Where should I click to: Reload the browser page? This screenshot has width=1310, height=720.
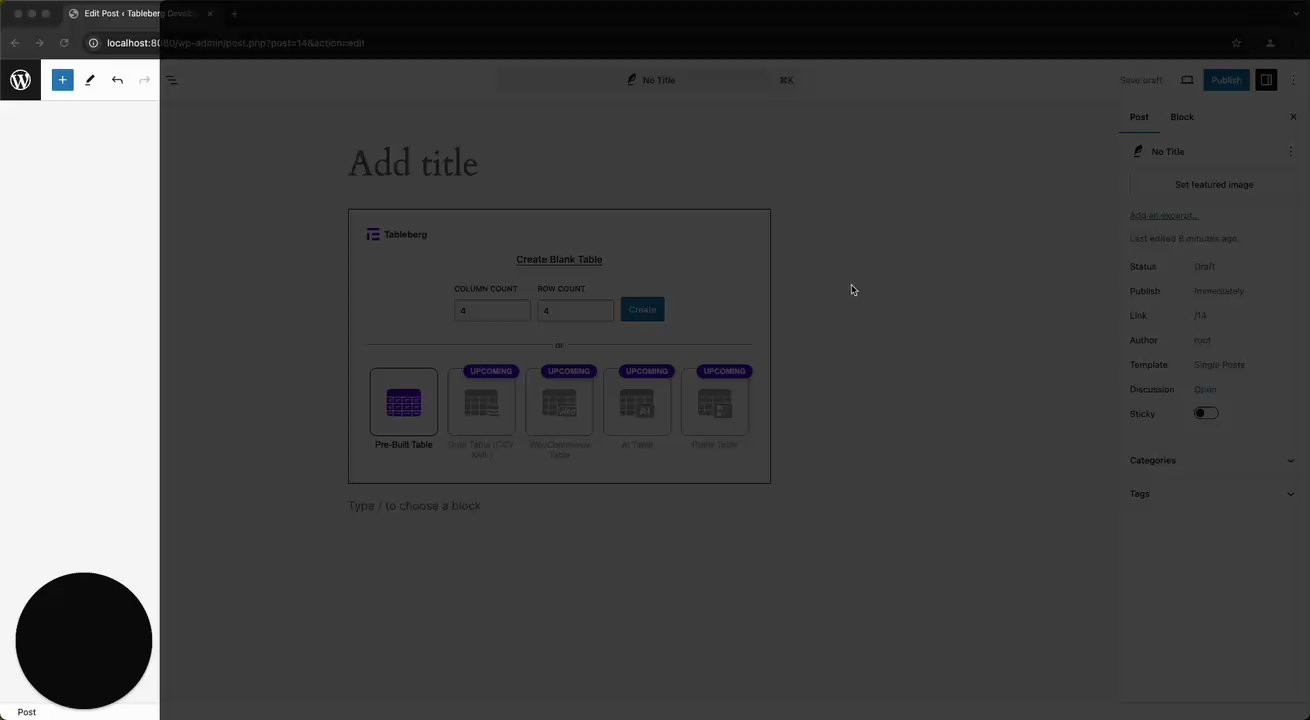64,43
